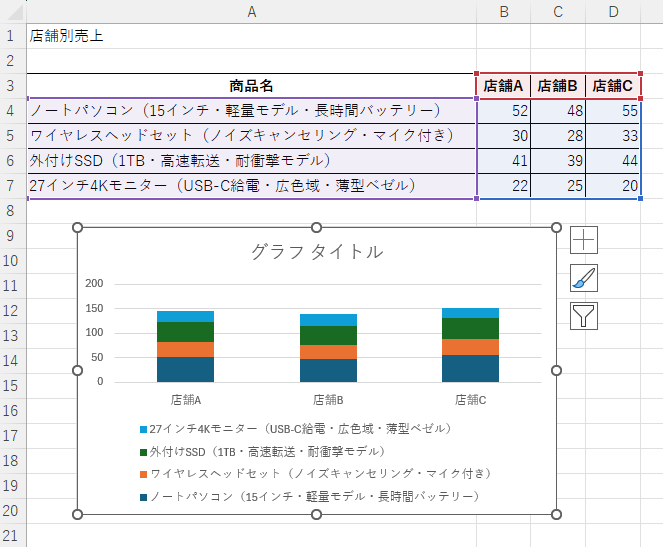
Task: Open the Chart Styles brush button
Action: (x=584, y=278)
